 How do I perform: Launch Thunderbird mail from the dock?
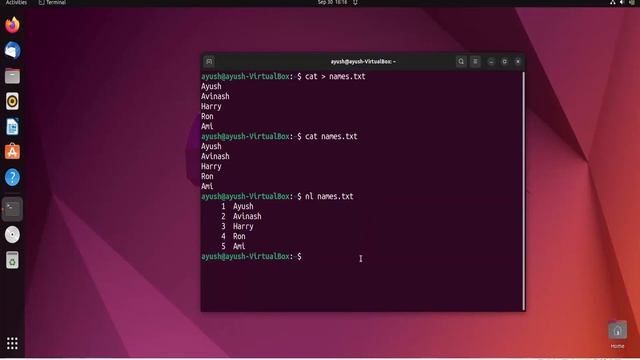pos(12,51)
